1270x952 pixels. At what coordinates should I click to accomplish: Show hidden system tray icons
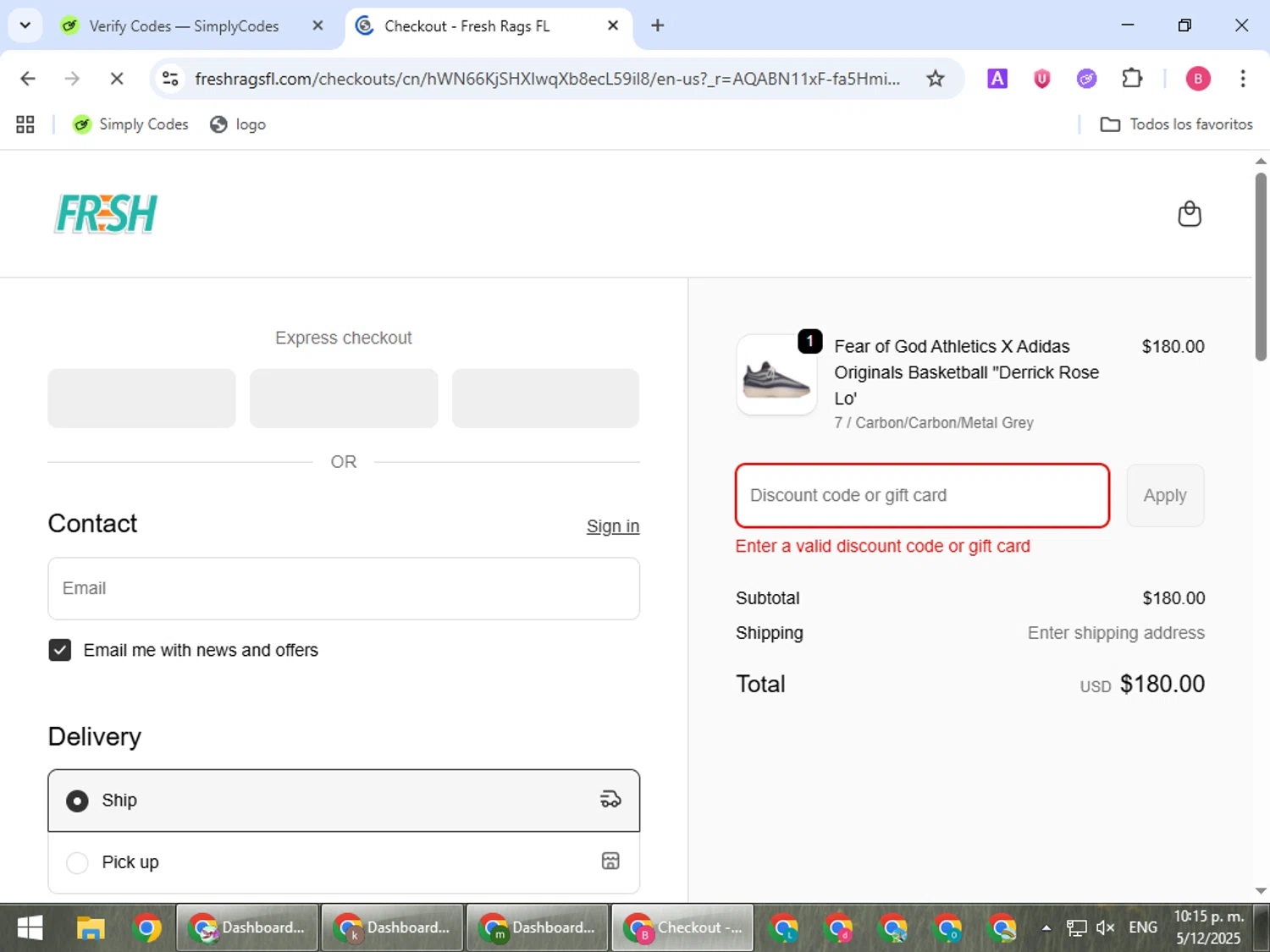pyautogui.click(x=1046, y=928)
